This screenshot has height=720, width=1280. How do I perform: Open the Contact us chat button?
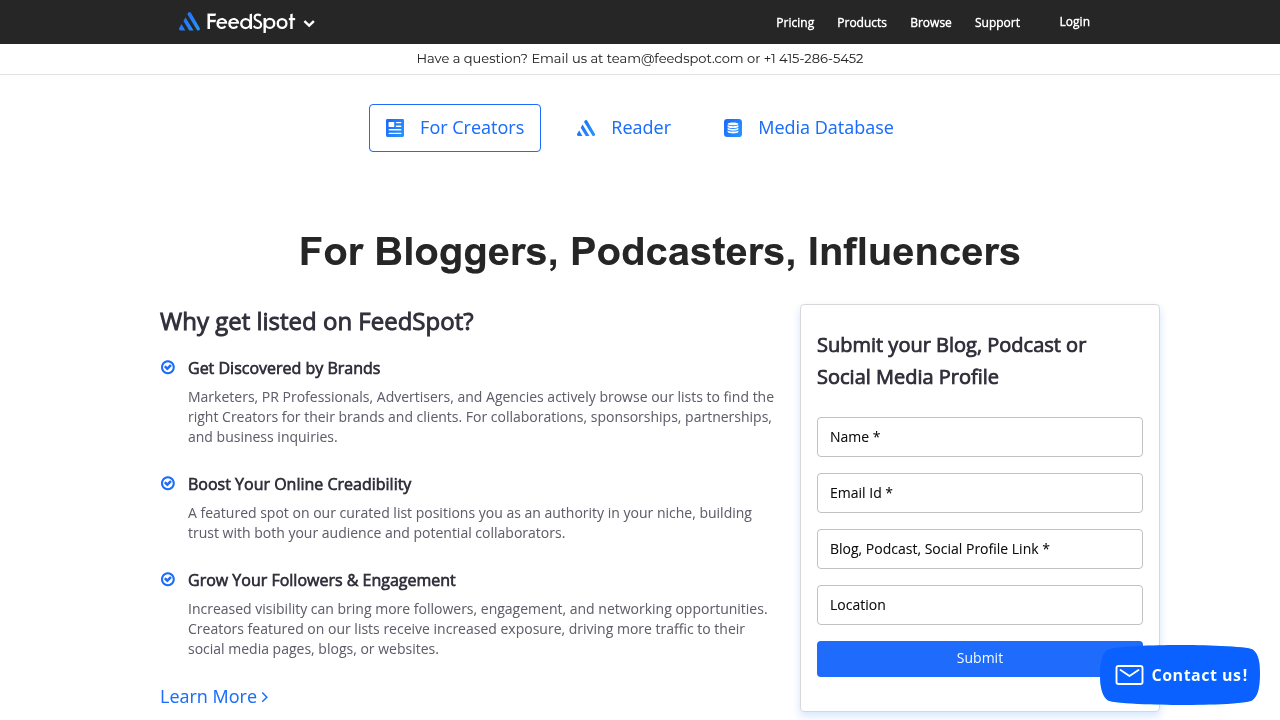coord(1180,675)
